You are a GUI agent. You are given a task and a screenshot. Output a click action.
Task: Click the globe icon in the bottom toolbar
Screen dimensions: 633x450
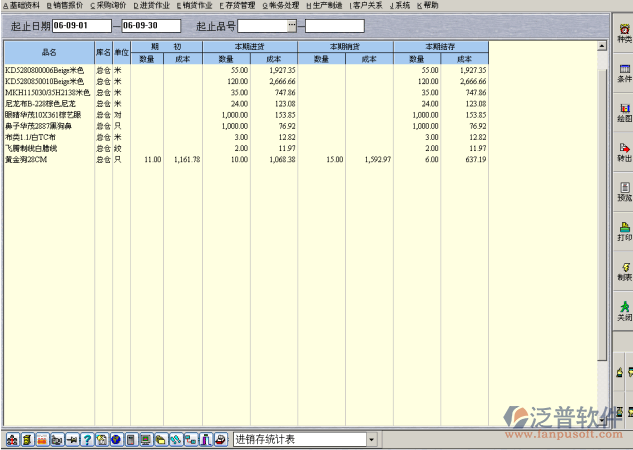[x=116, y=439]
